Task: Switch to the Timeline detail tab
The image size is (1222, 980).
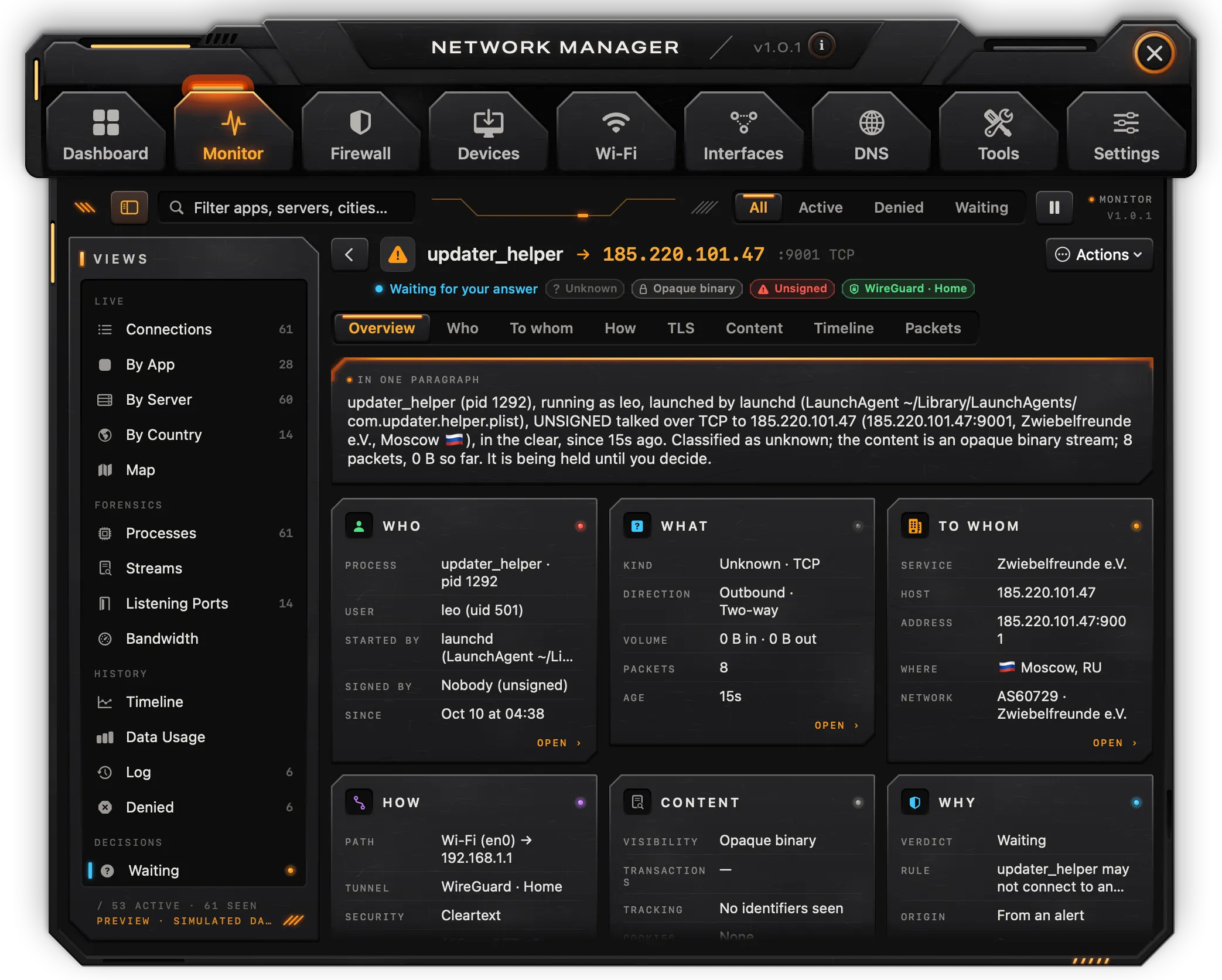Action: [x=844, y=328]
